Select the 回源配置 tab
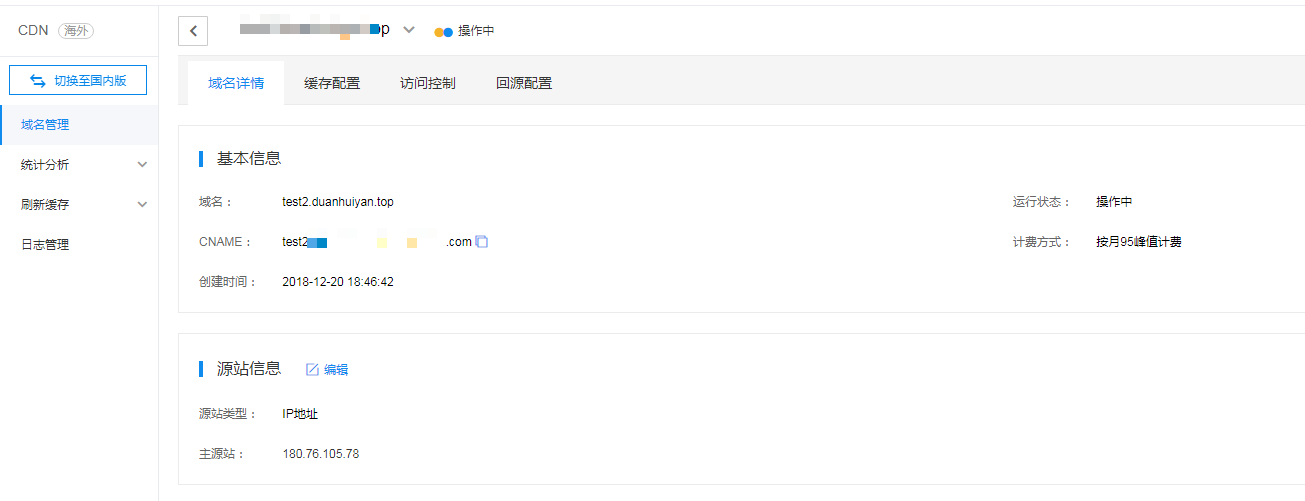The image size is (1305, 501). click(524, 83)
